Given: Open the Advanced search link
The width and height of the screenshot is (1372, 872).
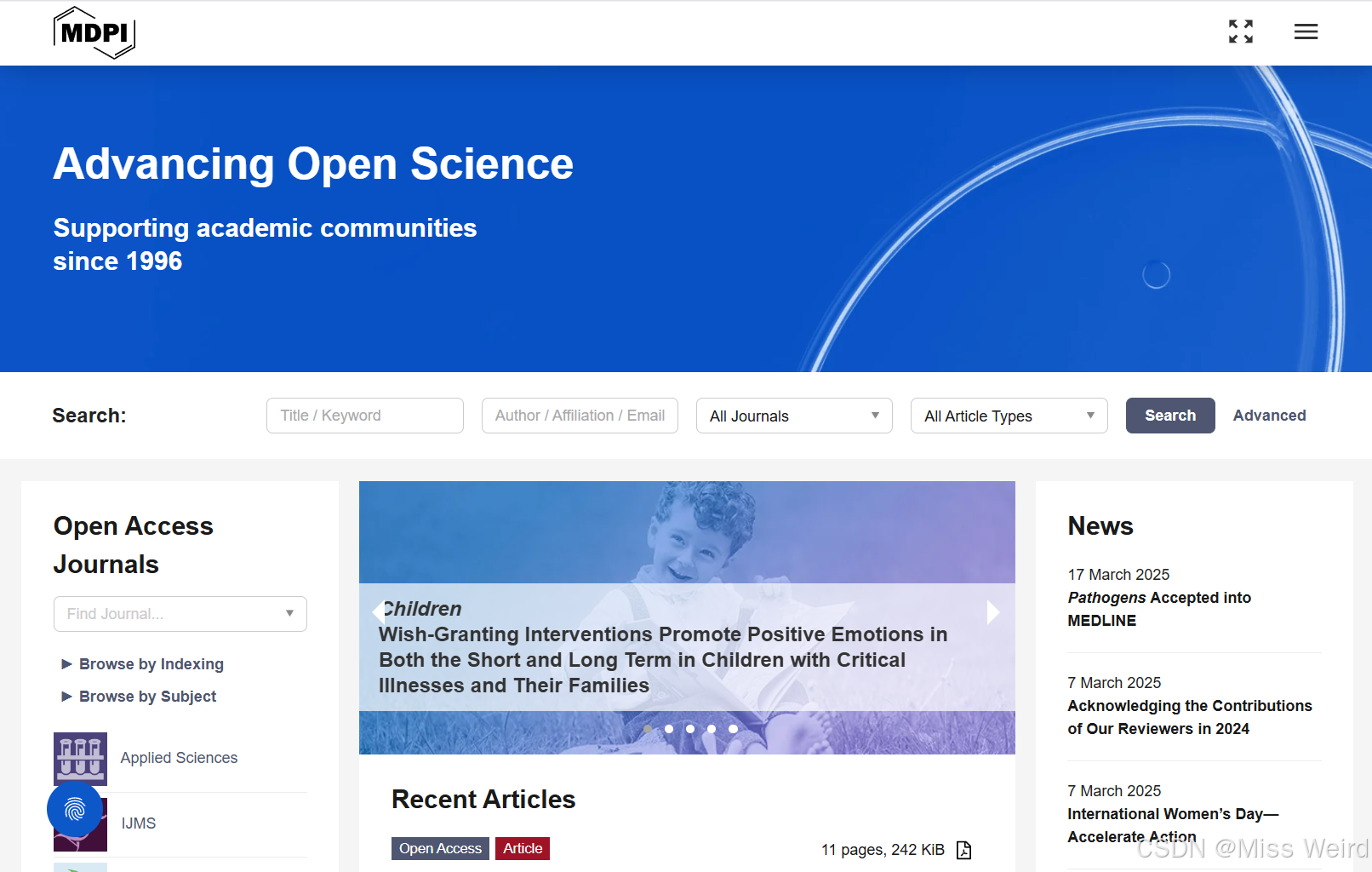Looking at the screenshot, I should 1269,416.
